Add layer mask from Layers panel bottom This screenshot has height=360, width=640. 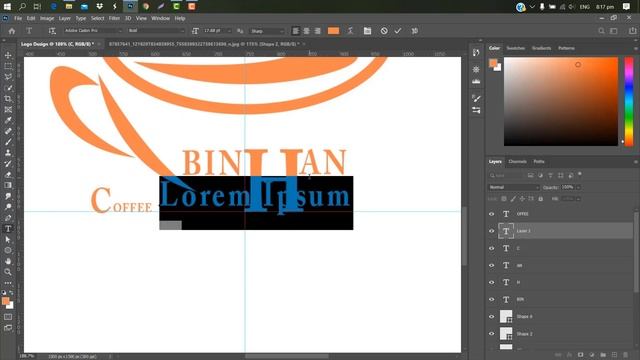coord(580,355)
